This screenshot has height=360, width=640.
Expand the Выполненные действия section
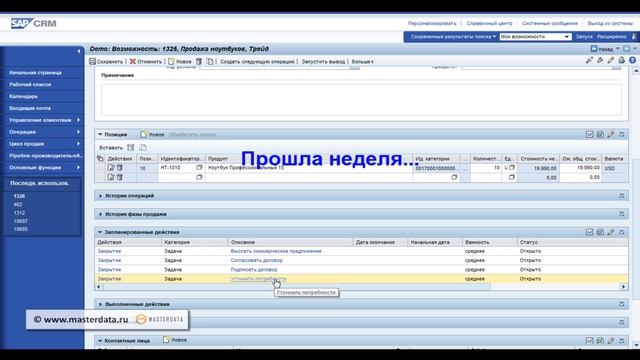(x=100, y=304)
